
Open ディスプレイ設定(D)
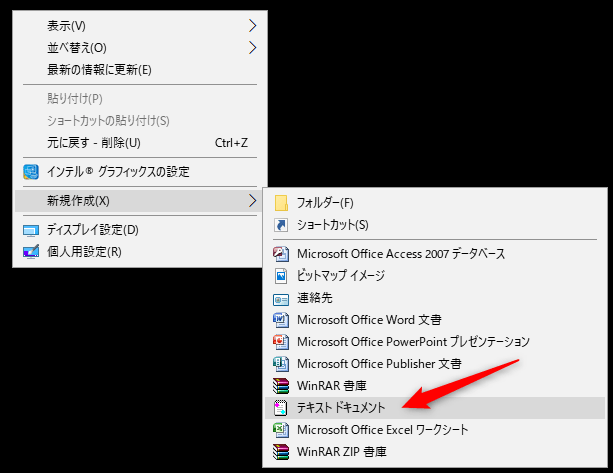(138, 230)
